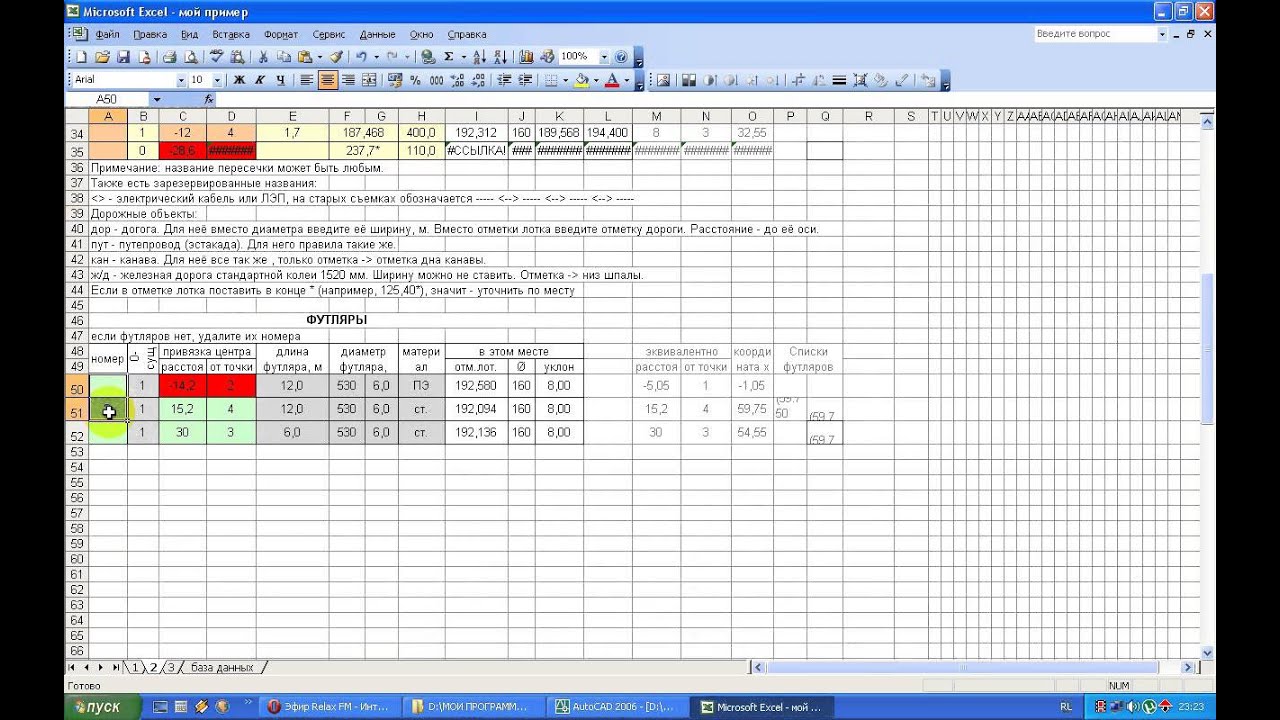Copy selection using the Copy icon
This screenshot has width=1280, height=720.
click(284, 57)
